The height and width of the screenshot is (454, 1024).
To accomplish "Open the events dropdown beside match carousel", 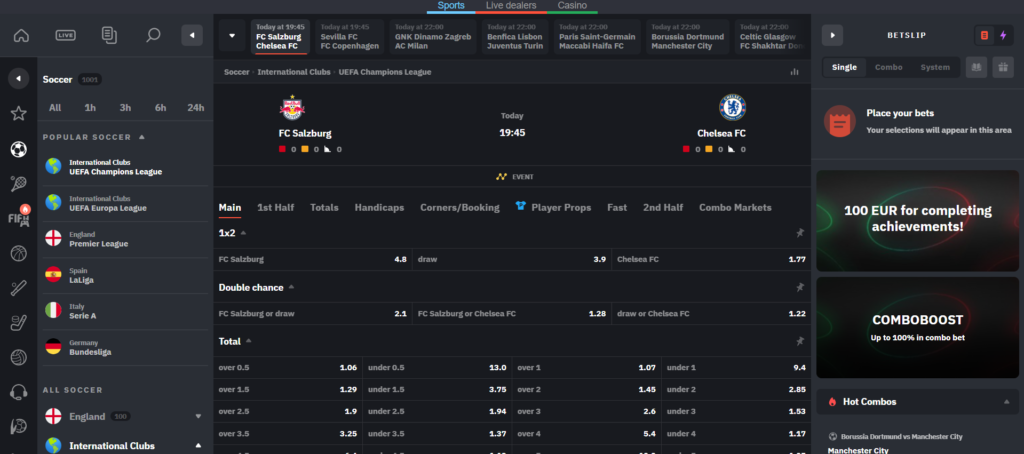I will [x=232, y=35].
